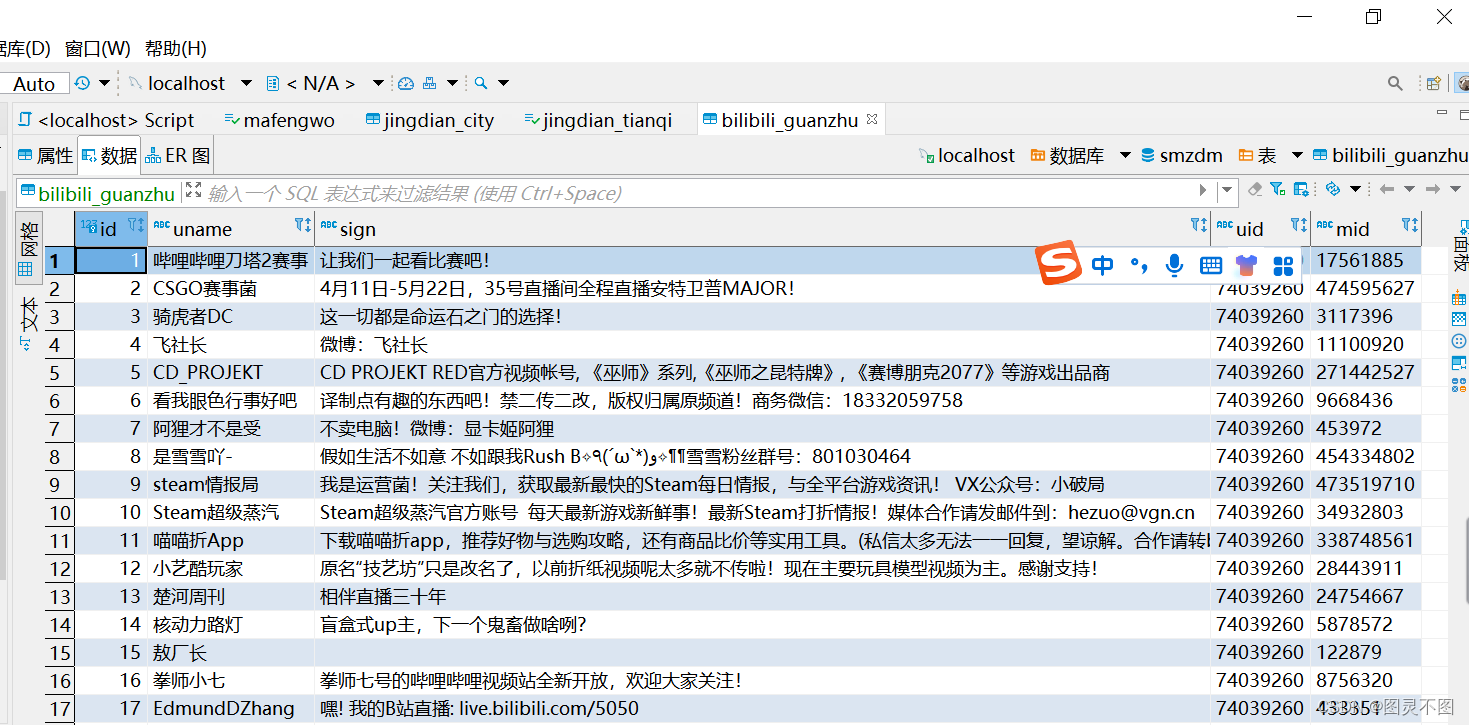The width and height of the screenshot is (1469, 725).
Task: Toggle the Auto commit mode button
Action: pyautogui.click(x=34, y=84)
